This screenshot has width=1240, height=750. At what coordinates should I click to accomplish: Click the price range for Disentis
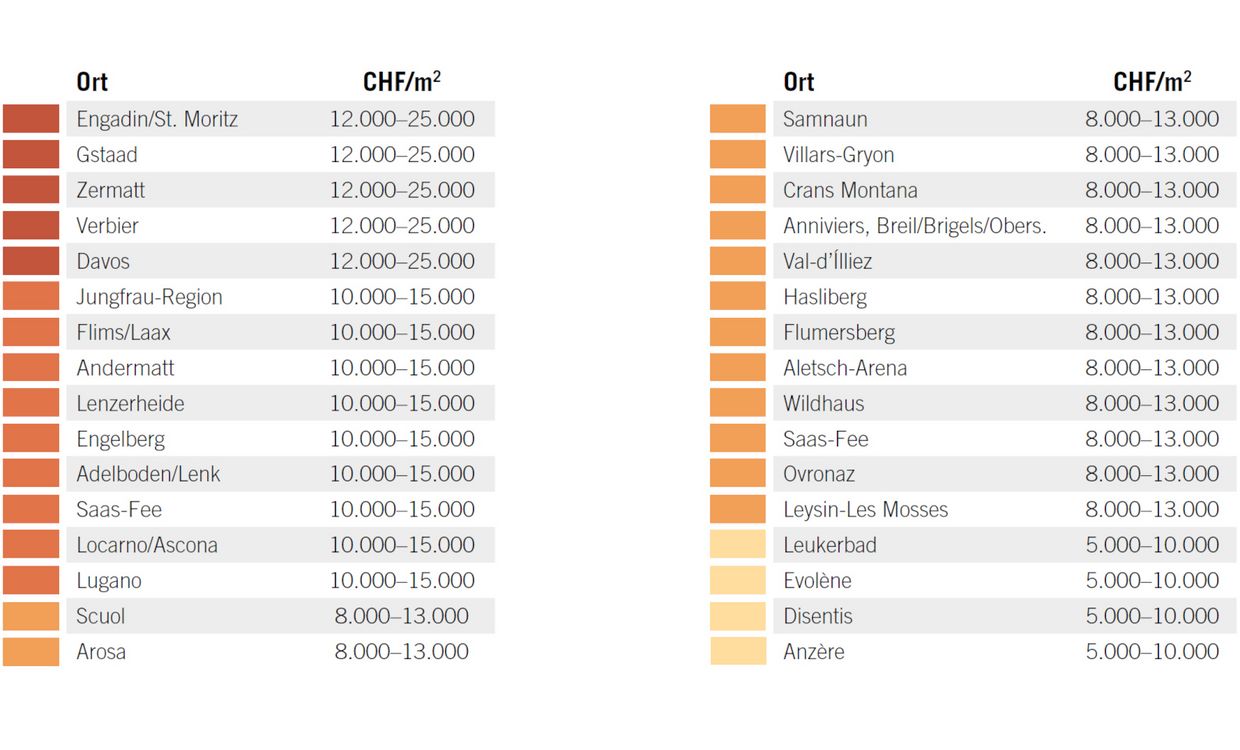pos(1152,616)
